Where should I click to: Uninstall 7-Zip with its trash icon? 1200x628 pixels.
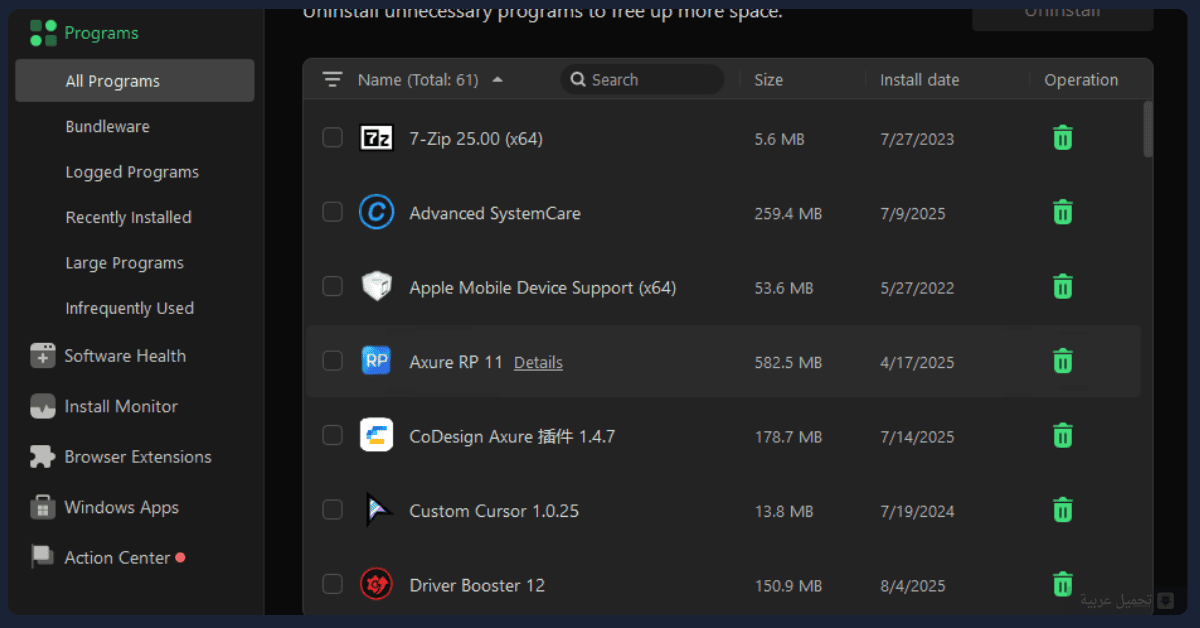[x=1063, y=138]
